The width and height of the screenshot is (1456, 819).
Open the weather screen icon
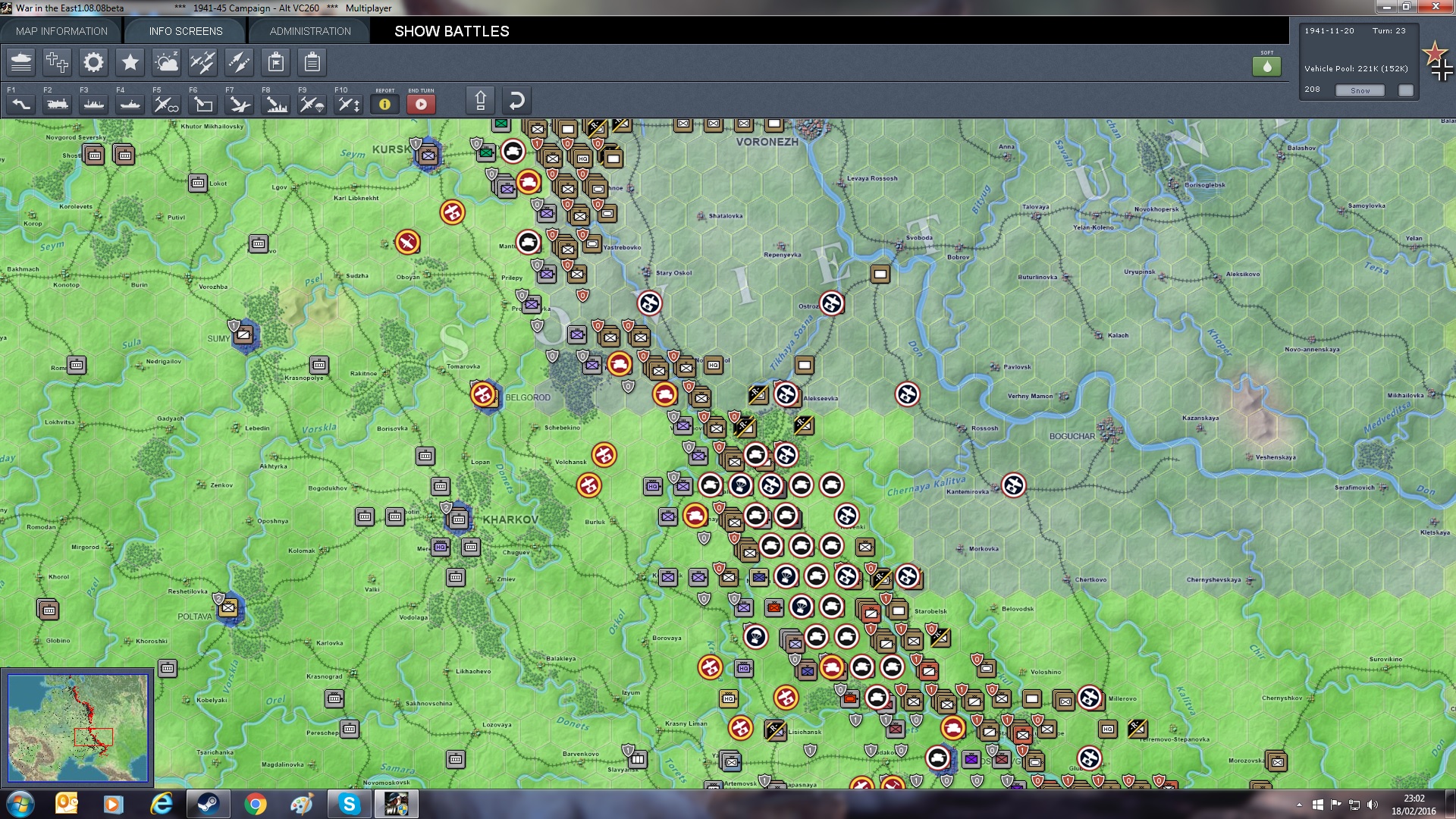(166, 62)
